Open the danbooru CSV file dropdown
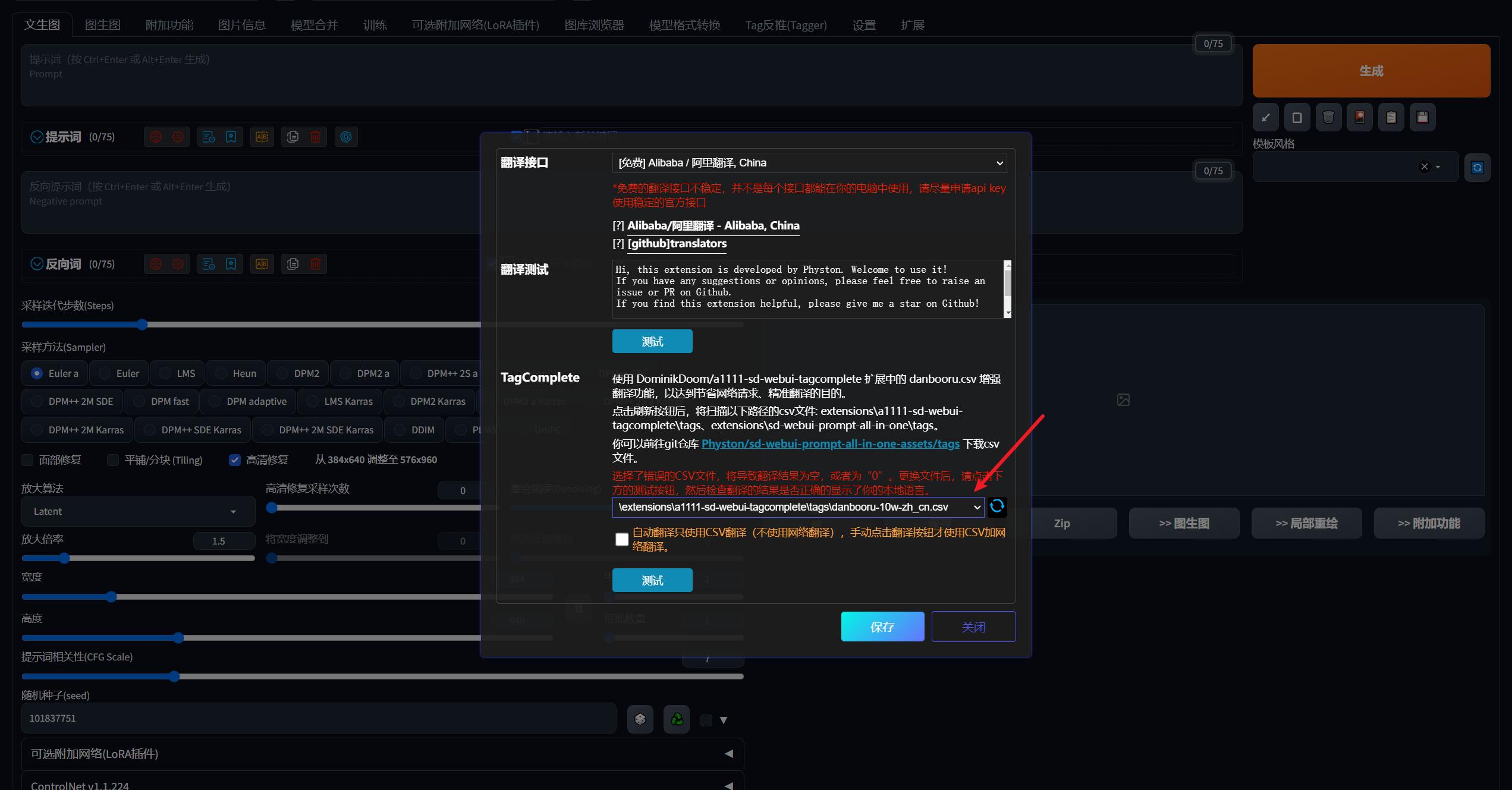 coord(798,507)
